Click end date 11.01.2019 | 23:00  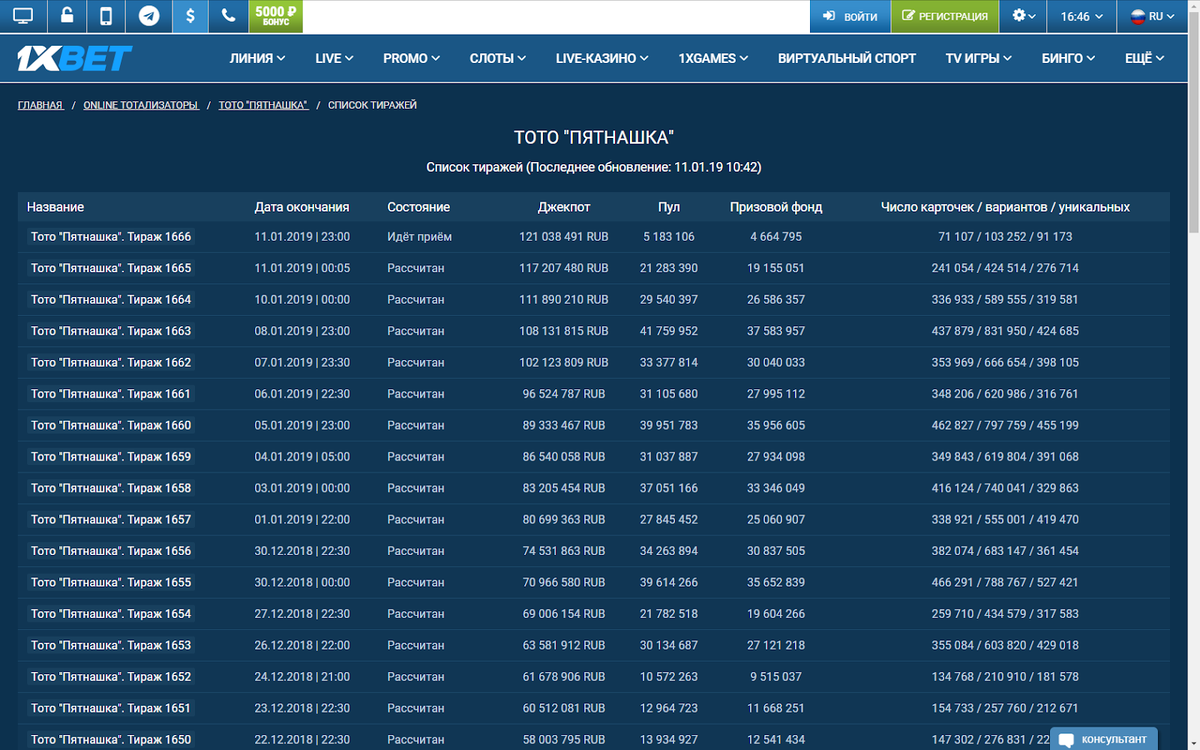point(302,237)
